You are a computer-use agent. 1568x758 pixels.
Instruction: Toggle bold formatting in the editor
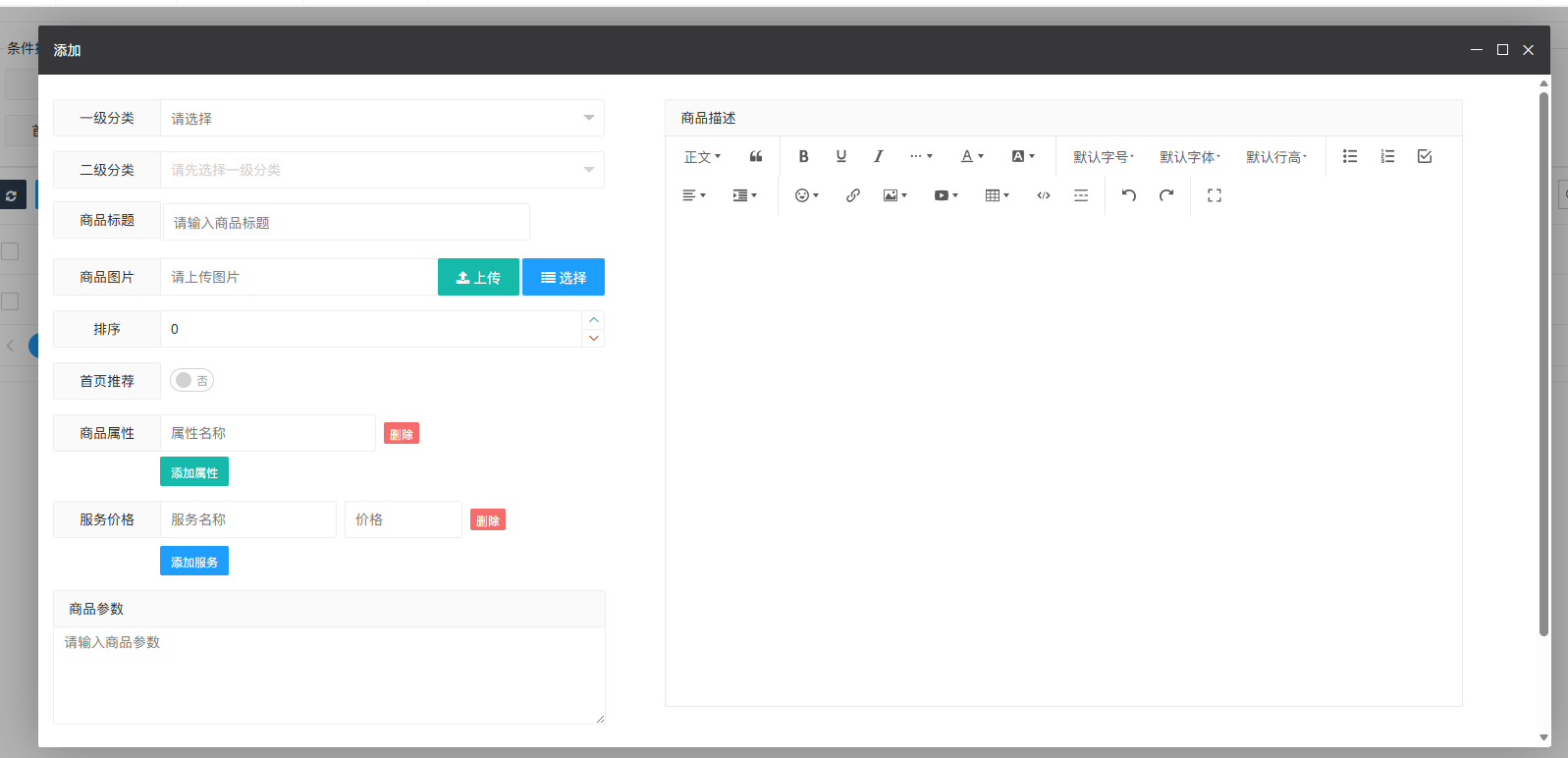pyautogui.click(x=803, y=156)
